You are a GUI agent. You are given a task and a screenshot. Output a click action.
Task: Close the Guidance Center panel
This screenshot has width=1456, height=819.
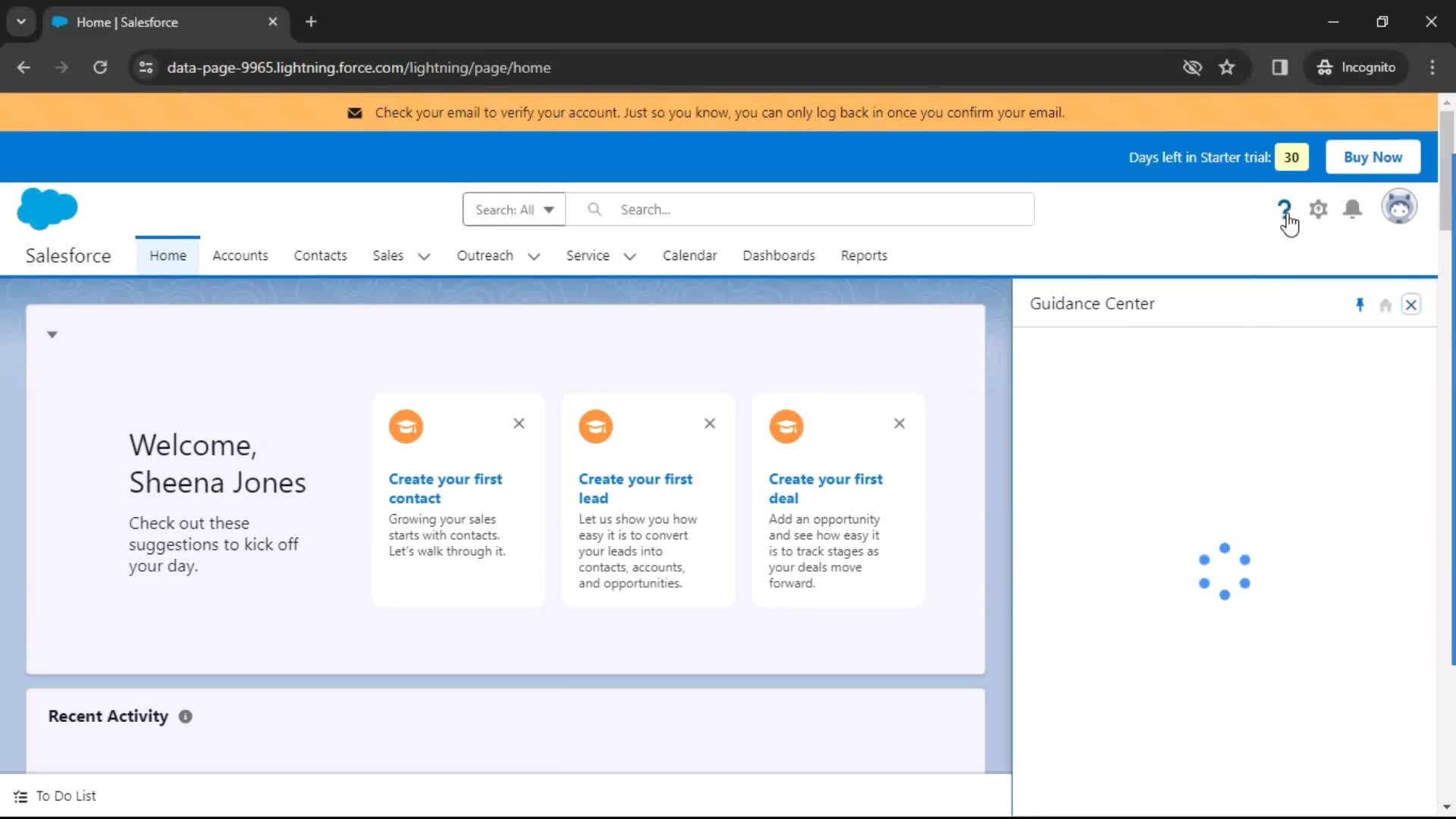pyautogui.click(x=1411, y=305)
